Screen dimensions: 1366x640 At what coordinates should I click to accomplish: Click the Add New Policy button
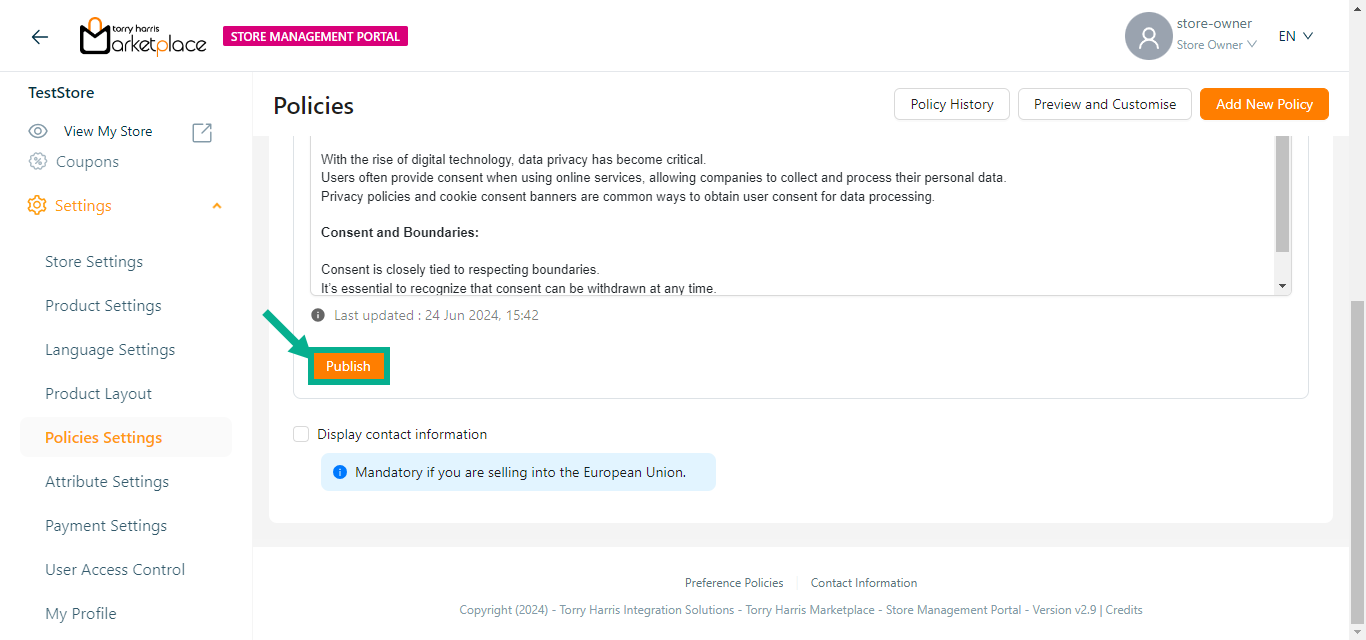coord(1264,104)
